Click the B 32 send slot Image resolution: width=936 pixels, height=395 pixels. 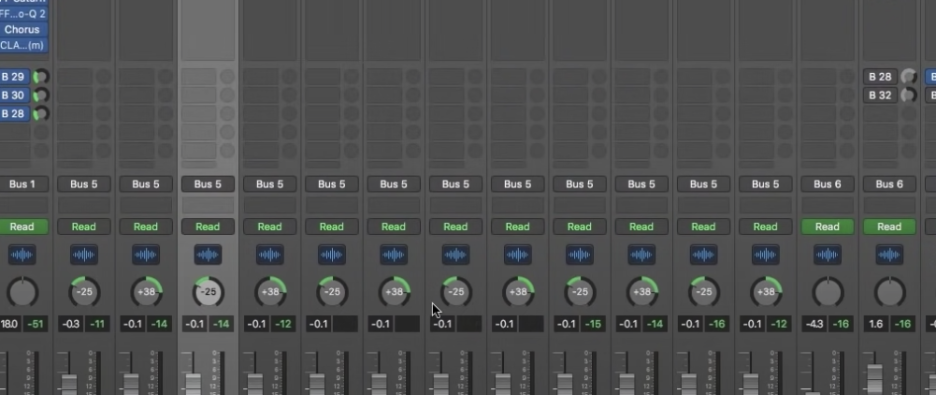880,95
